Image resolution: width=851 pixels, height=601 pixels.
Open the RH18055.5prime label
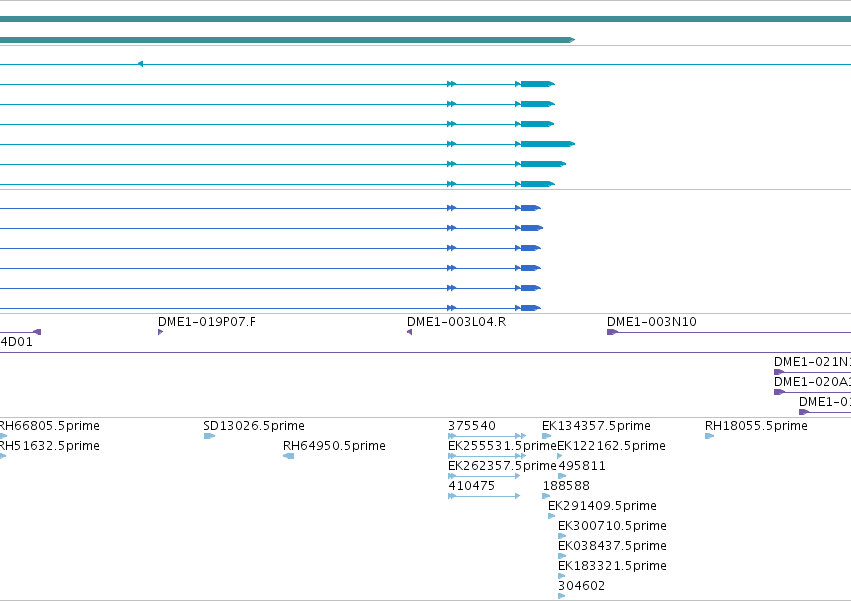pyautogui.click(x=756, y=426)
